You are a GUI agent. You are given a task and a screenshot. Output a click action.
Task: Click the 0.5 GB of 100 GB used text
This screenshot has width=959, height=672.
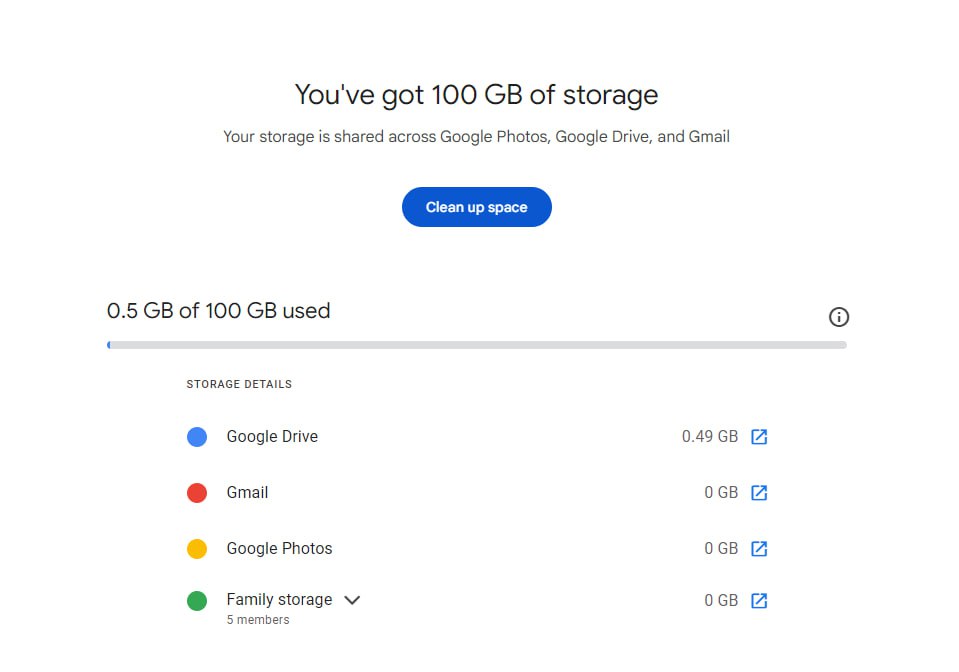coord(218,311)
